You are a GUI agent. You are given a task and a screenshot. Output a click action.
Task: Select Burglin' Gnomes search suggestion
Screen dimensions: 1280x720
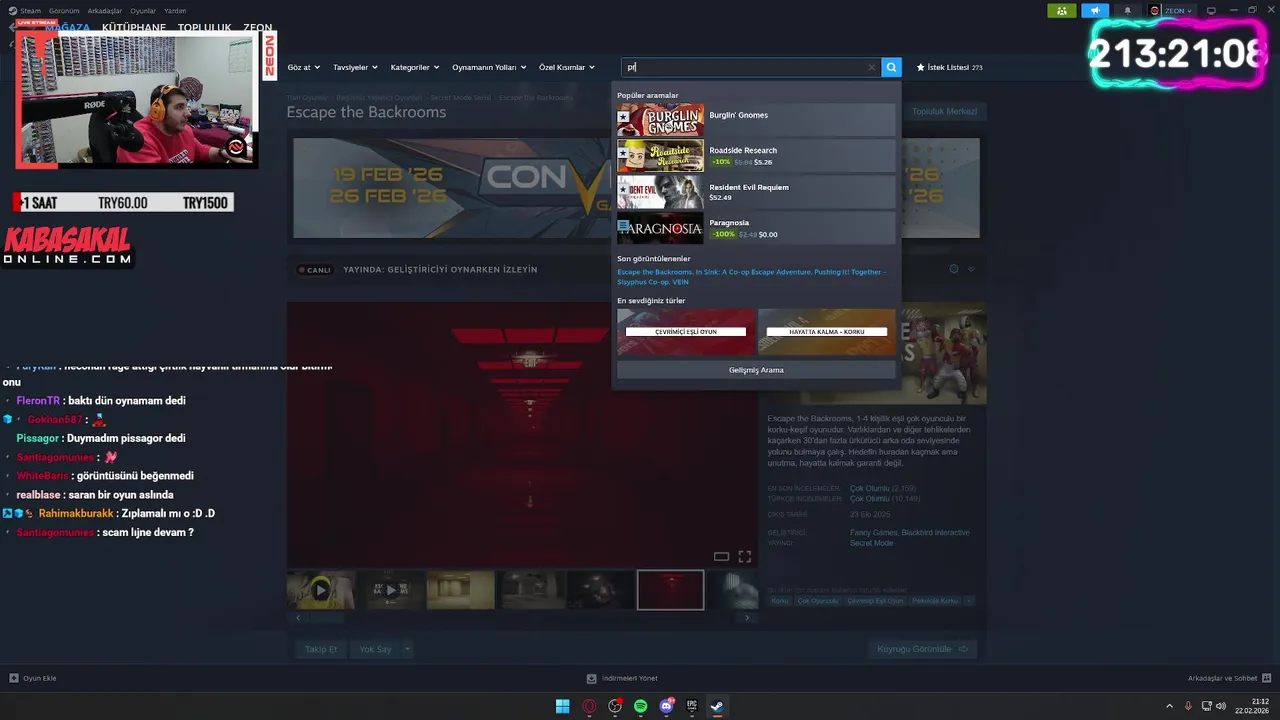point(756,120)
